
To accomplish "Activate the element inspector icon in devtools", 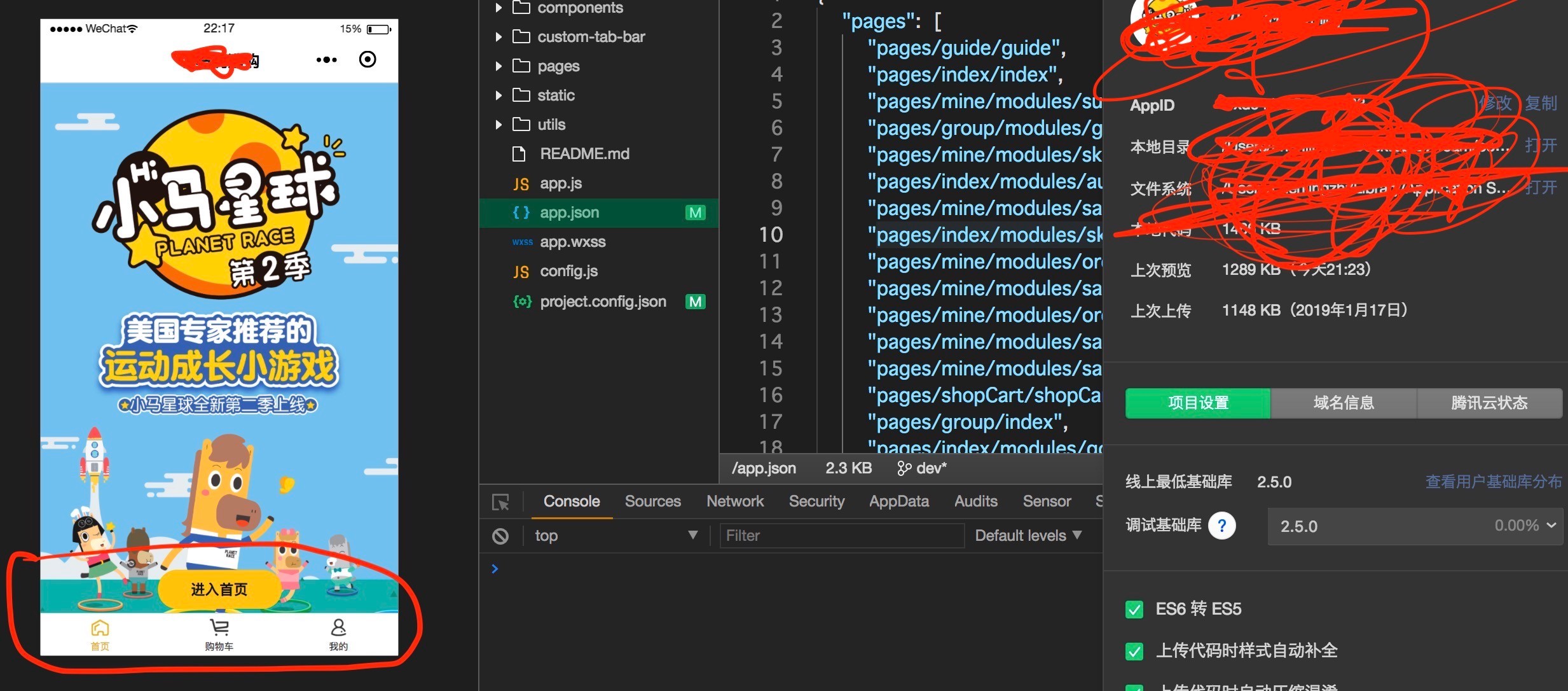I will [501, 502].
